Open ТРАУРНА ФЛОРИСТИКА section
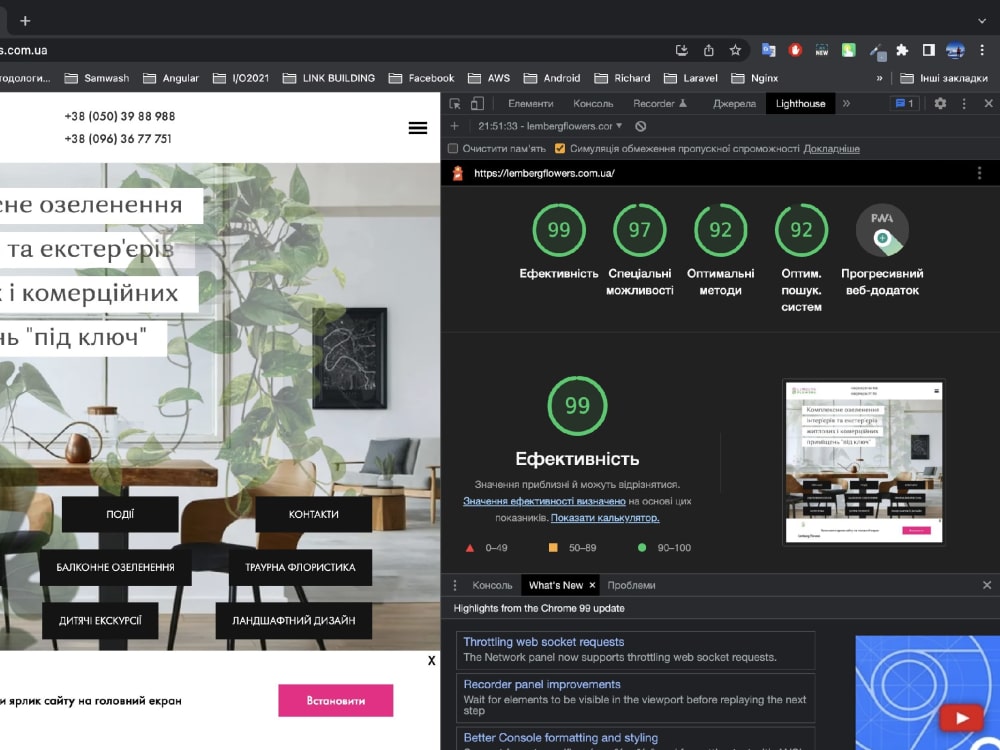 (x=300, y=567)
